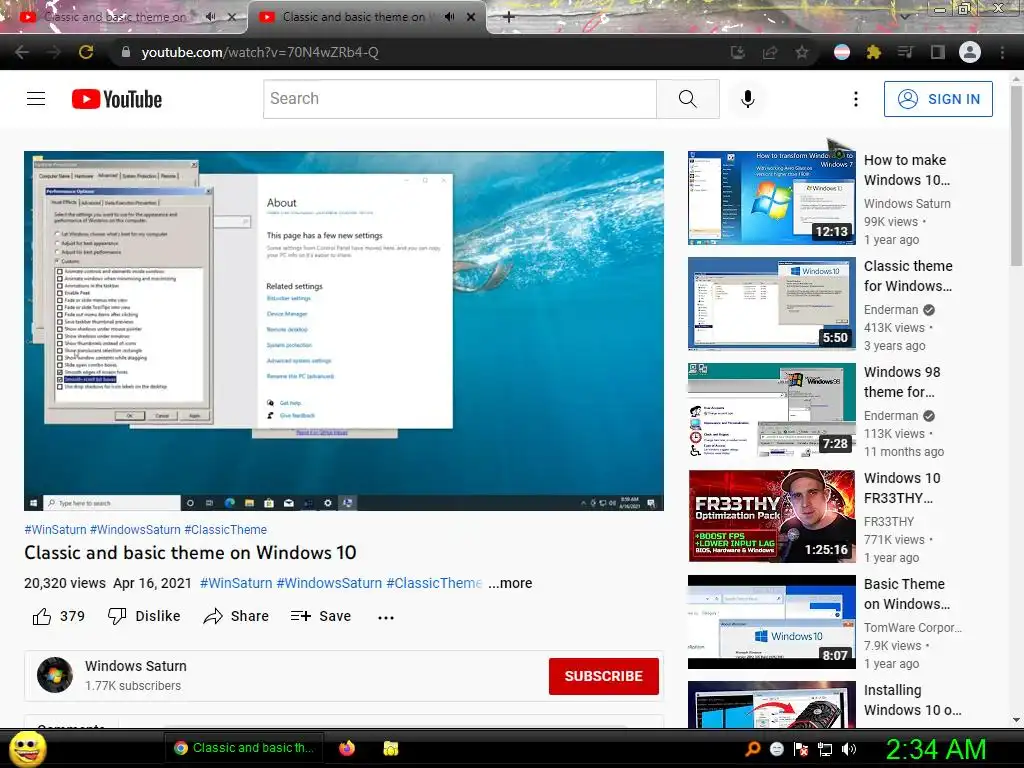Open the extensions puzzle icon
Viewport: 1024px width, 768px height.
873,52
